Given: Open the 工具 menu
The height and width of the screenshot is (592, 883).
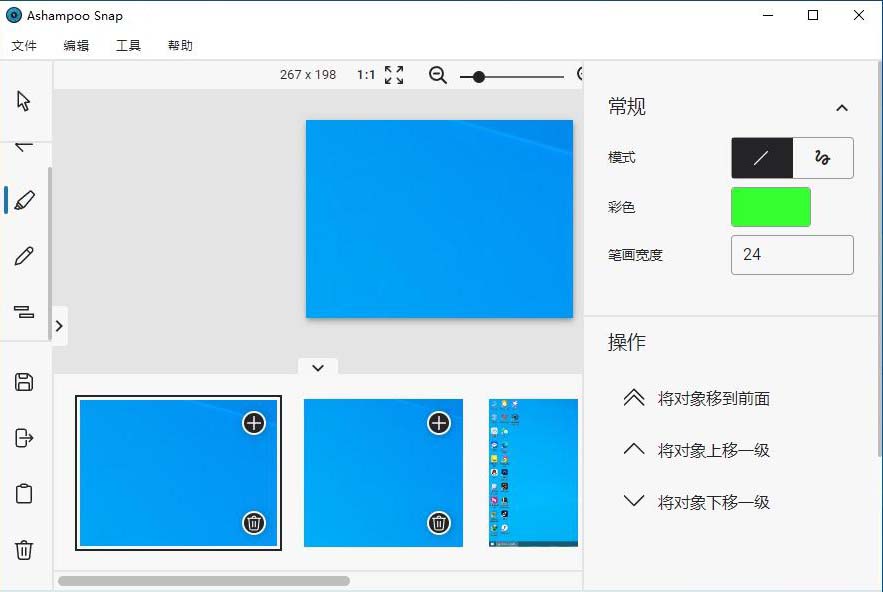Looking at the screenshot, I should tap(128, 46).
